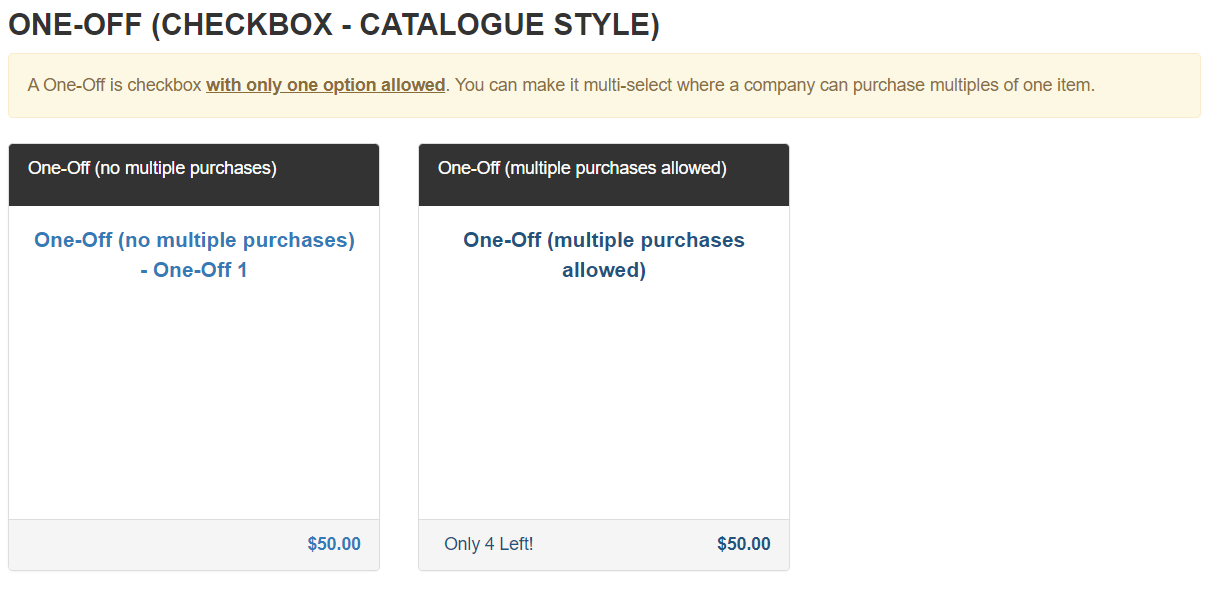Click underlined "with only one option allowed" text
This screenshot has height=595, width=1211.
tap(326, 85)
